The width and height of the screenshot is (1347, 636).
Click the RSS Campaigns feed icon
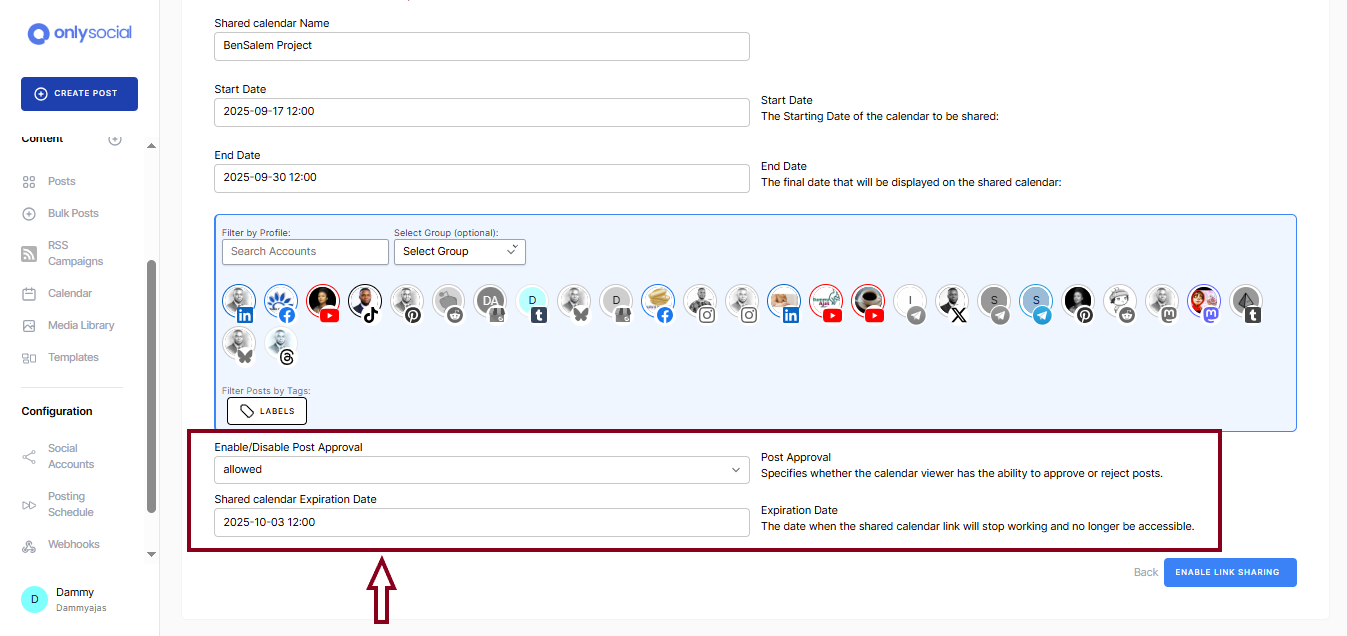[x=29, y=254]
